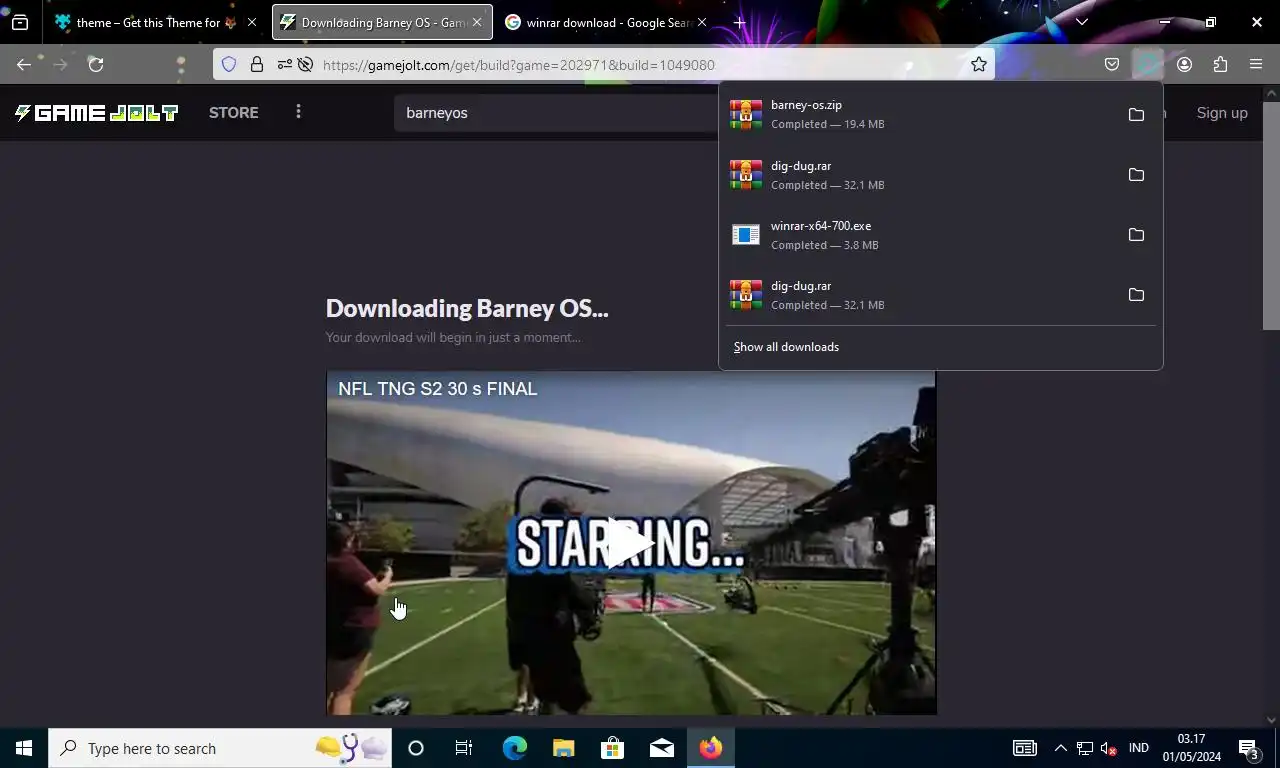Click the Game Jolt search field containing barneyos
Screen dimensions: 1280x768
(x=556, y=113)
